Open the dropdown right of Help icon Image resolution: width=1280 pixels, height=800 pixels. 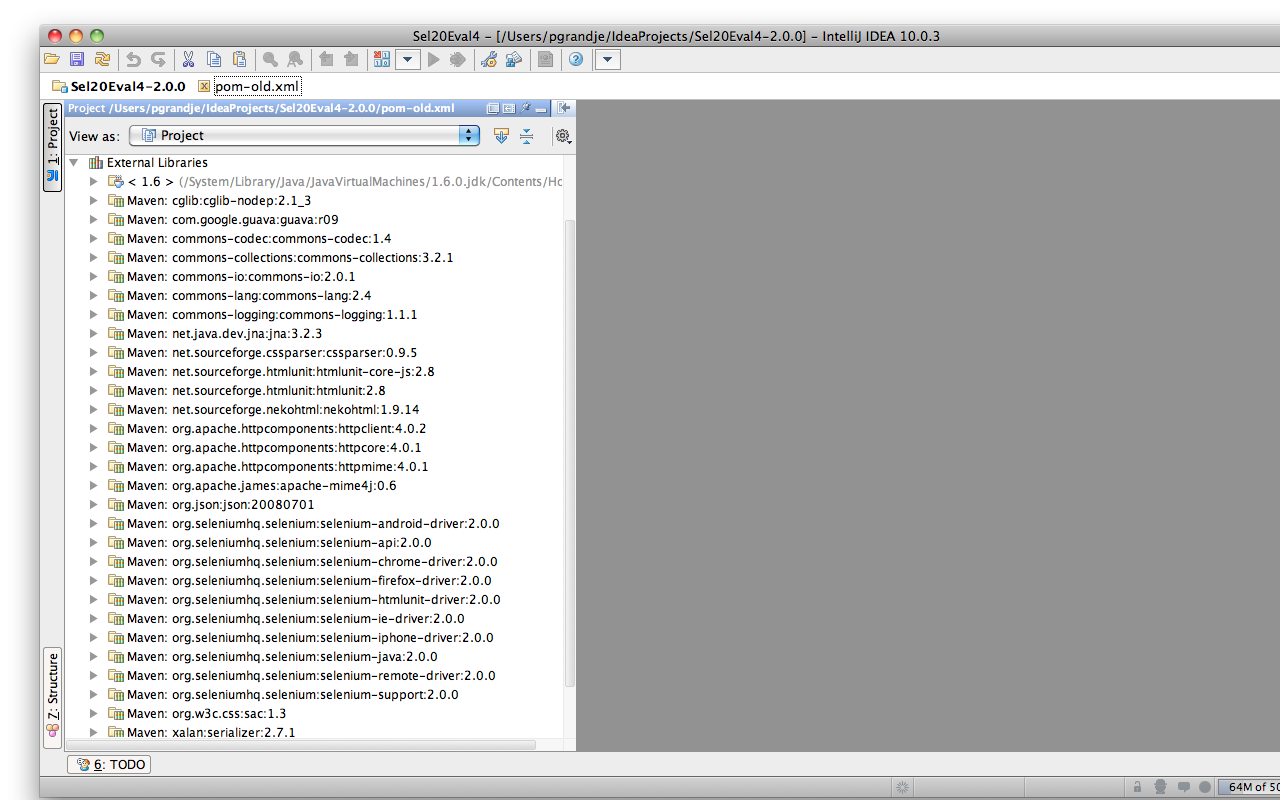point(608,60)
